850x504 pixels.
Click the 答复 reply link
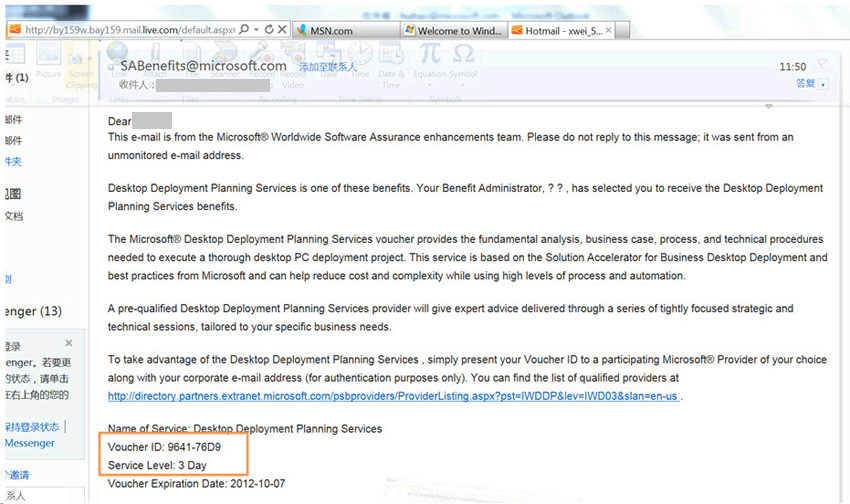[806, 83]
